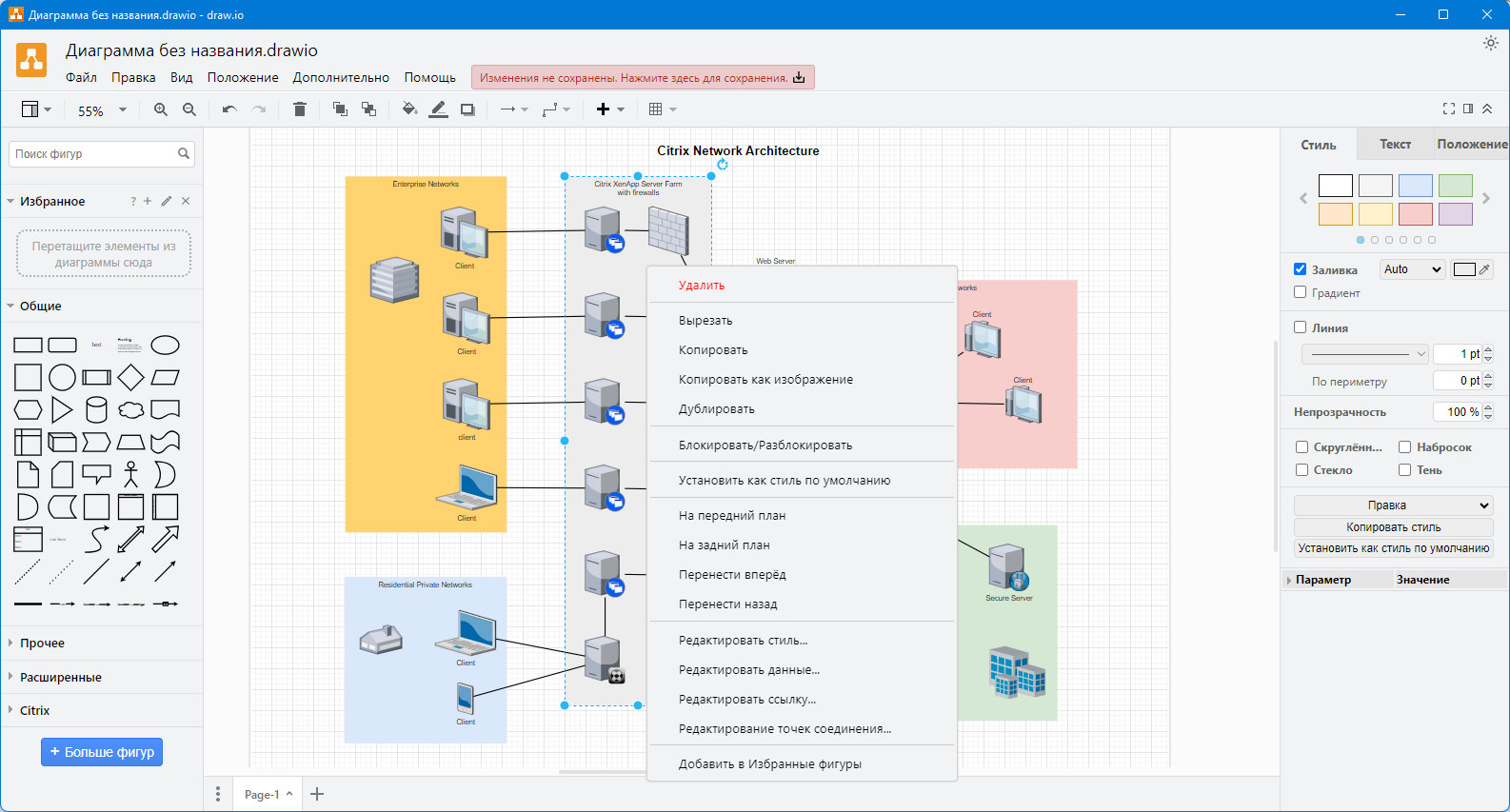The image size is (1510, 812).
Task: Increase line width with the stepper
Action: 1488,349
